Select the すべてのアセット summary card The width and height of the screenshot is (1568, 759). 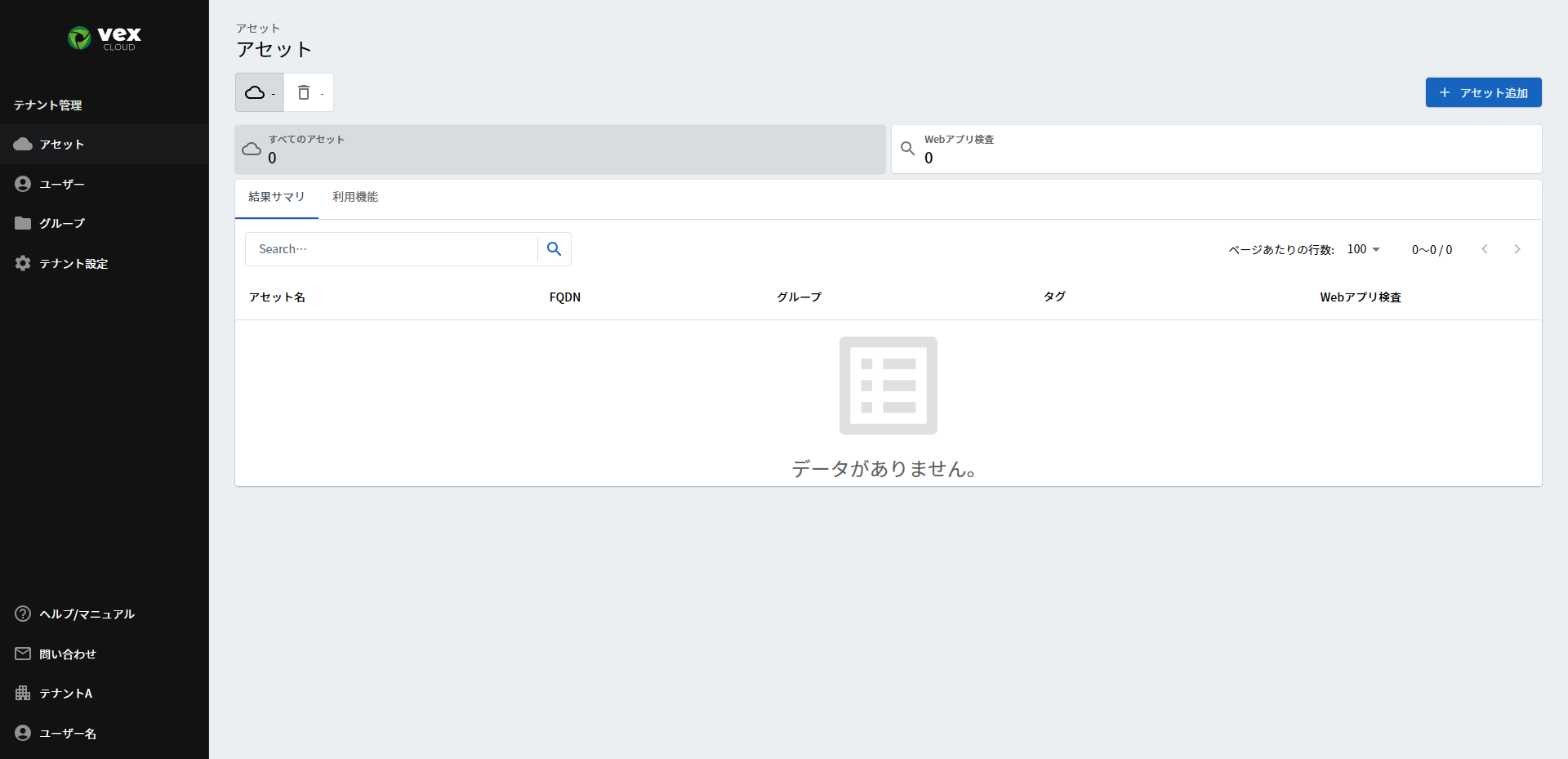560,149
